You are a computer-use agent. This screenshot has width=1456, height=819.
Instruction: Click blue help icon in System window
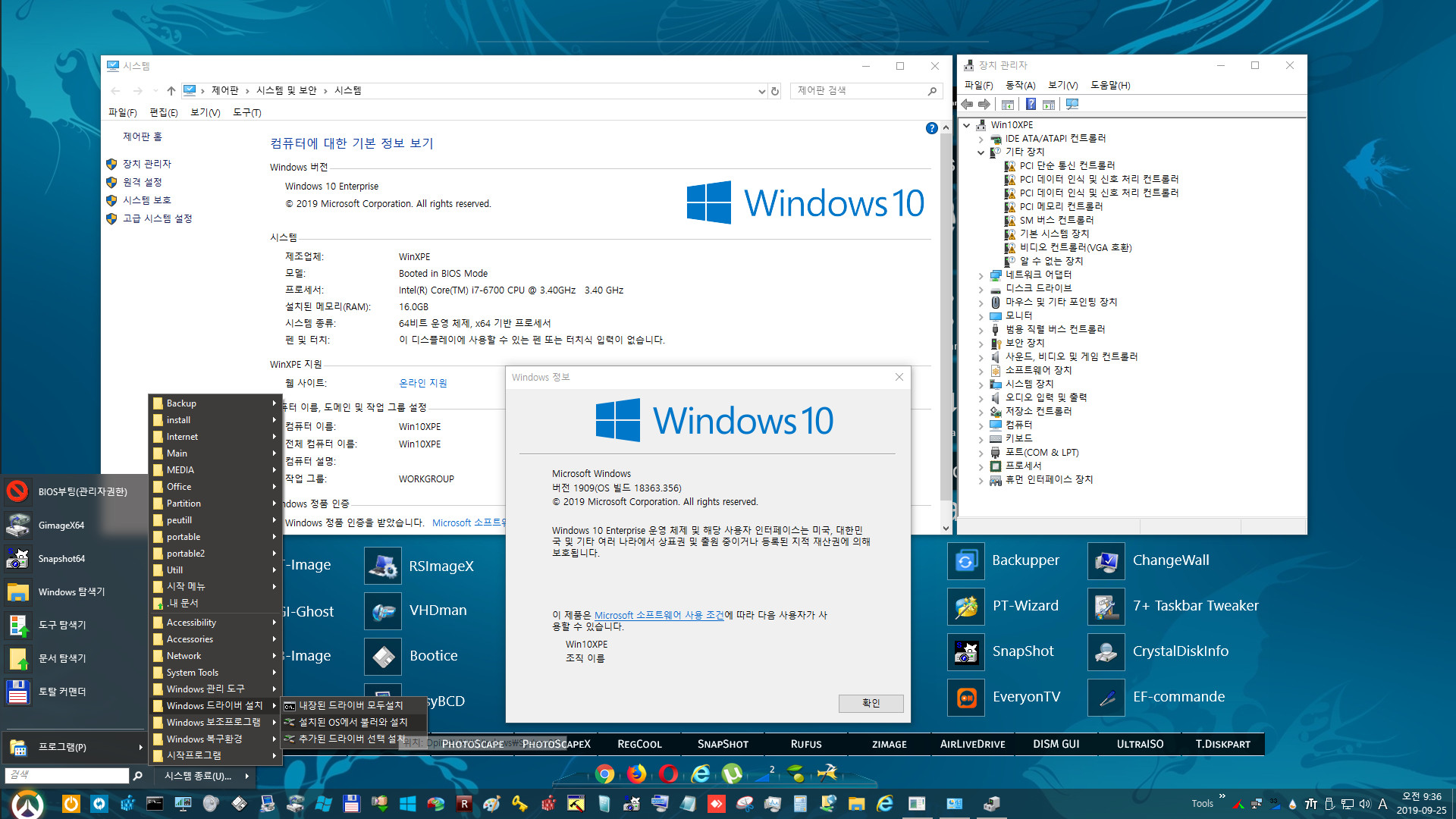[x=931, y=128]
